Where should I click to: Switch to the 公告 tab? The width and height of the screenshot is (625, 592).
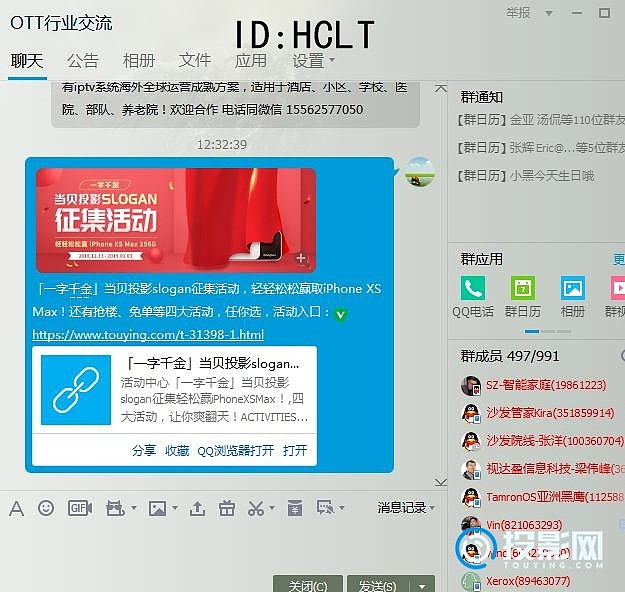tap(83, 61)
